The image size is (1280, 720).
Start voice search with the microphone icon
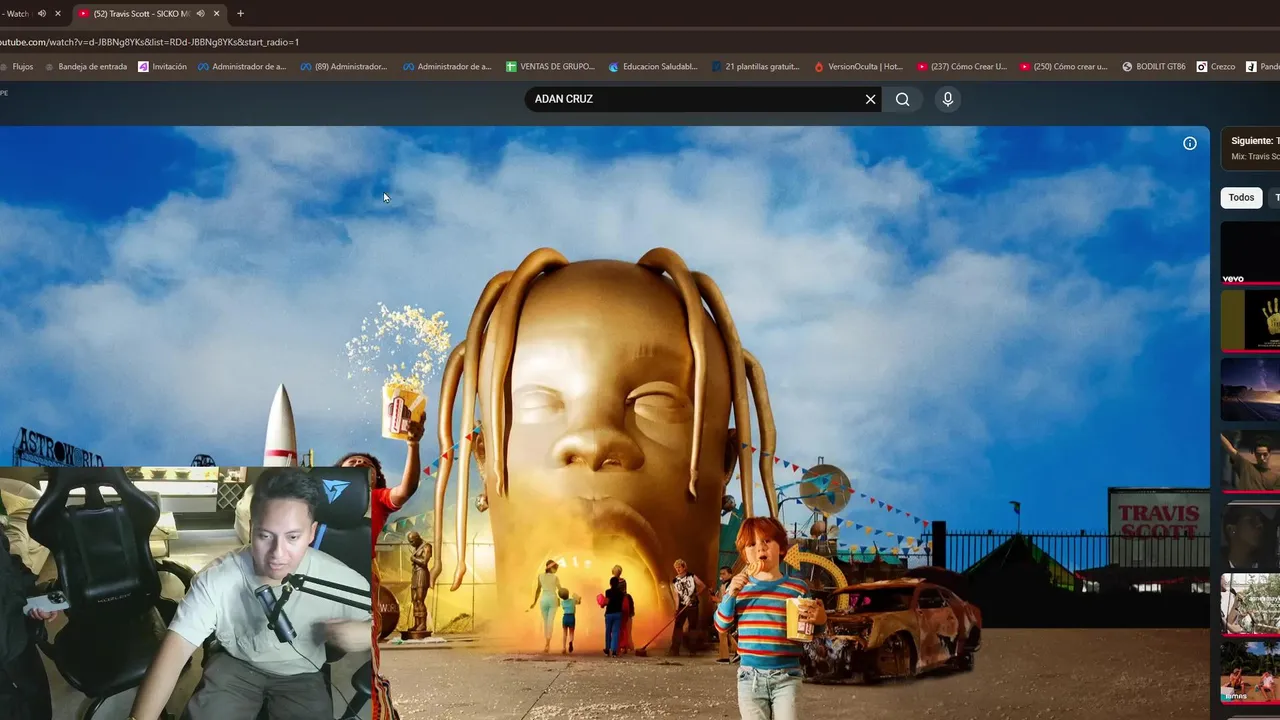pyautogui.click(x=948, y=99)
